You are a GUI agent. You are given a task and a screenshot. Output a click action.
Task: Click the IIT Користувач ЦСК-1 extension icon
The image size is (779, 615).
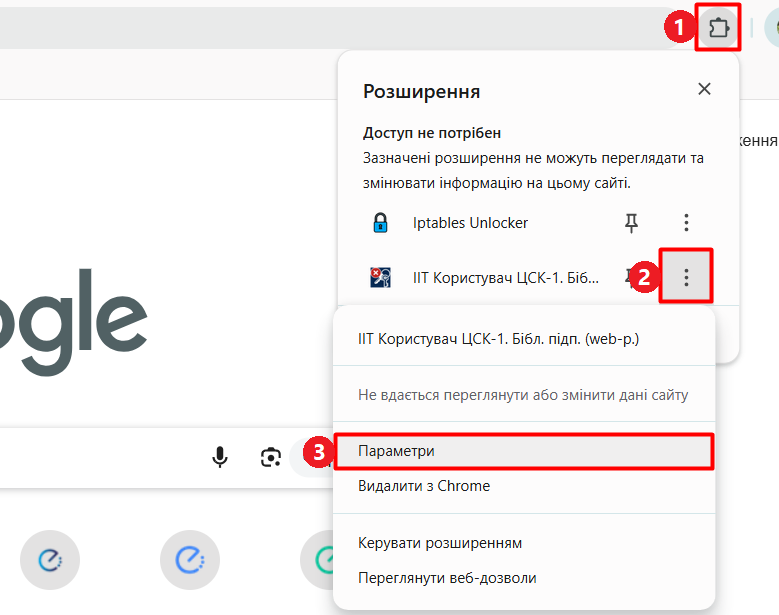[x=380, y=277]
